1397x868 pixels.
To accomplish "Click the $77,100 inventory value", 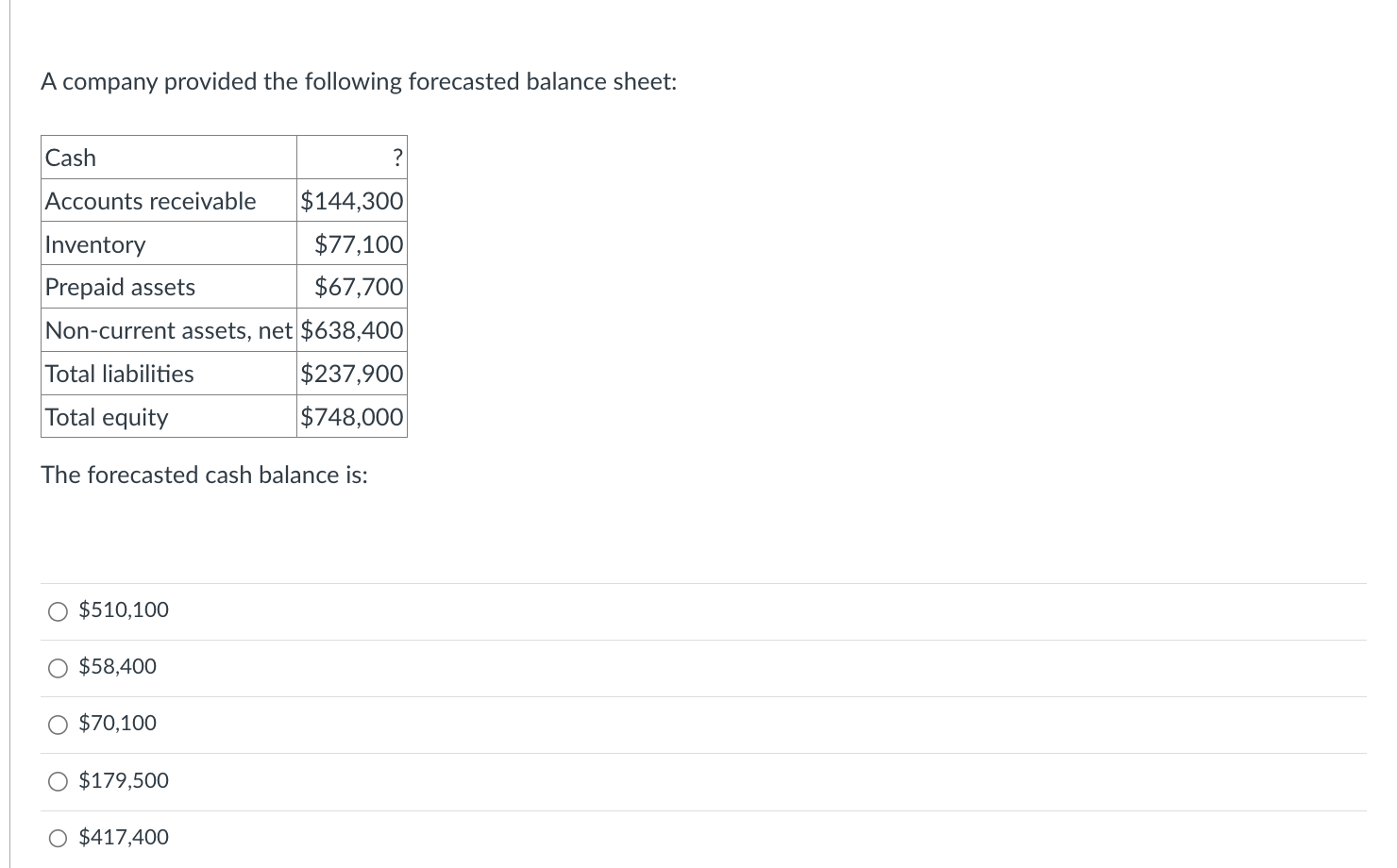I will [352, 244].
